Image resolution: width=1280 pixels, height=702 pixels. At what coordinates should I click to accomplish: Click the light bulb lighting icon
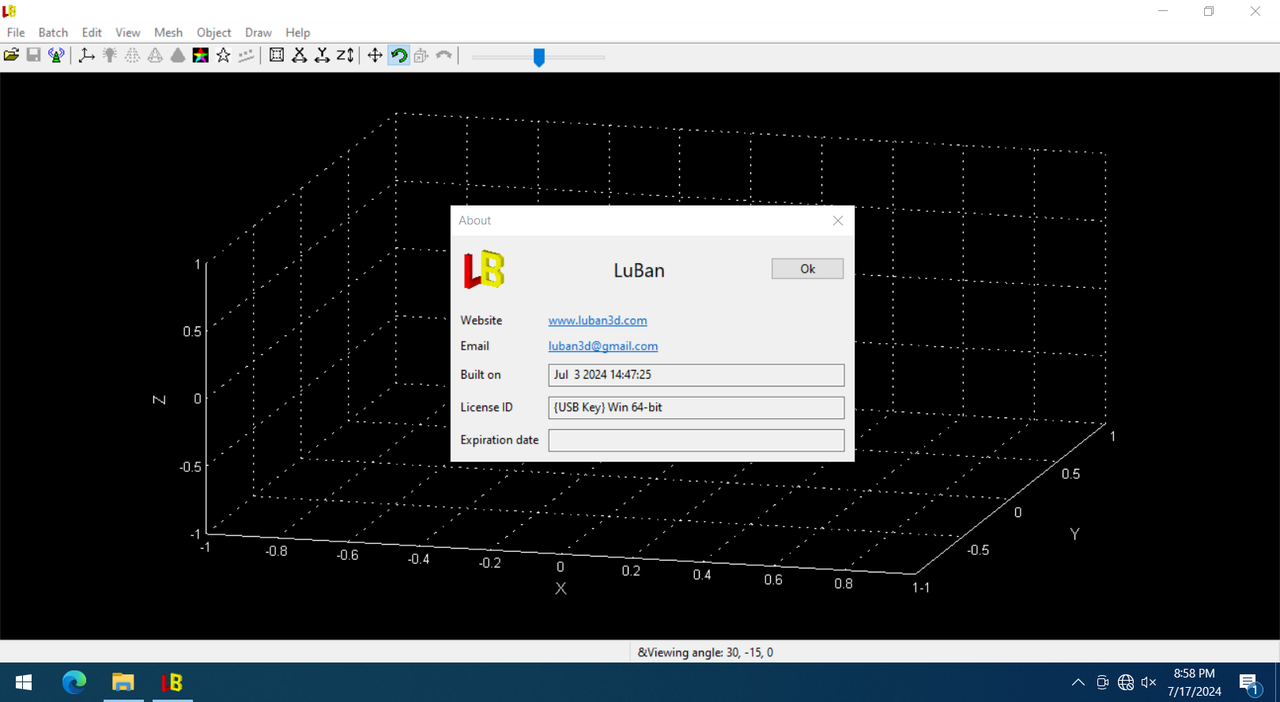tap(110, 56)
